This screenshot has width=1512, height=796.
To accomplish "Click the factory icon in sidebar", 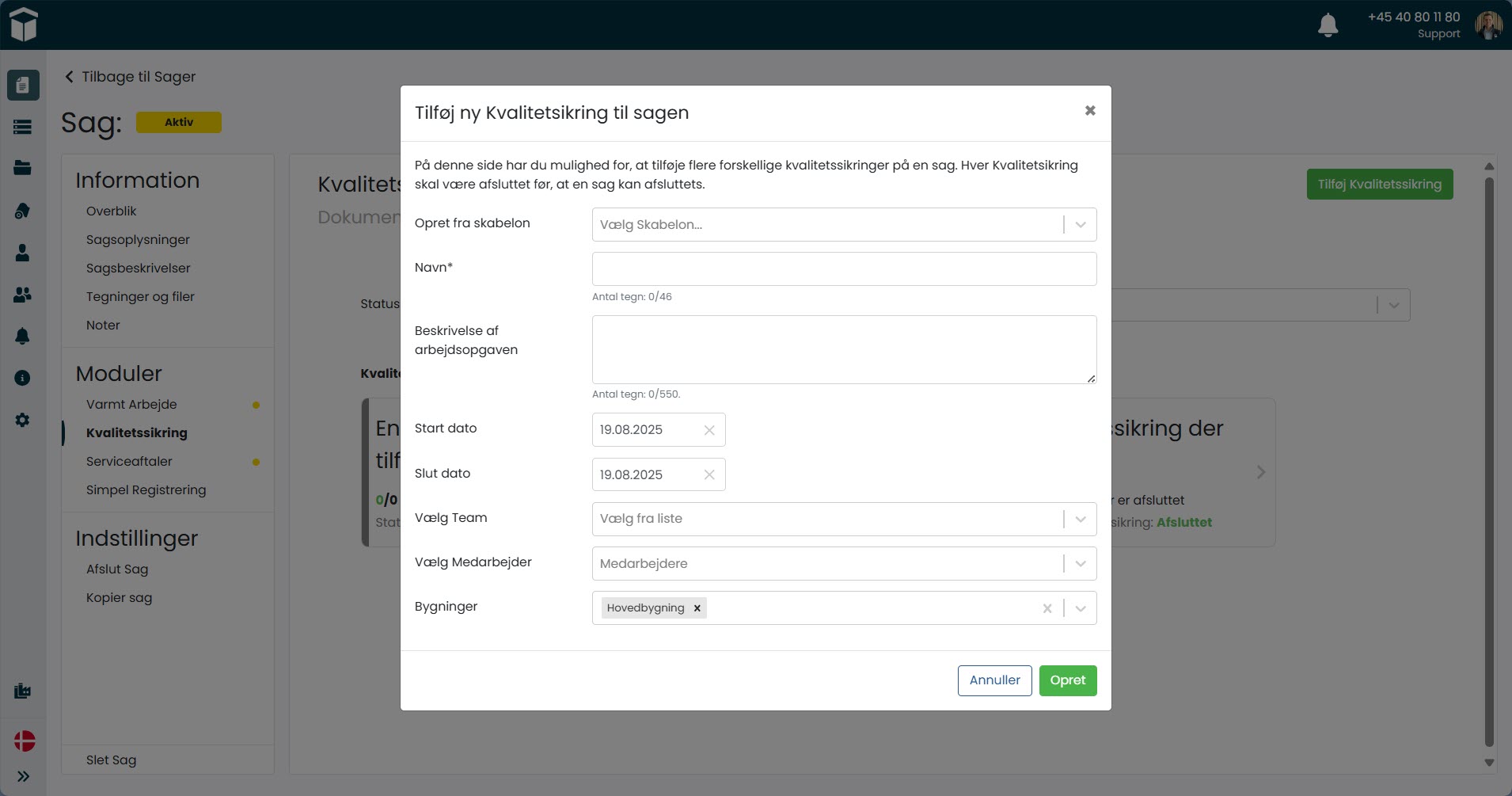I will pos(23,691).
